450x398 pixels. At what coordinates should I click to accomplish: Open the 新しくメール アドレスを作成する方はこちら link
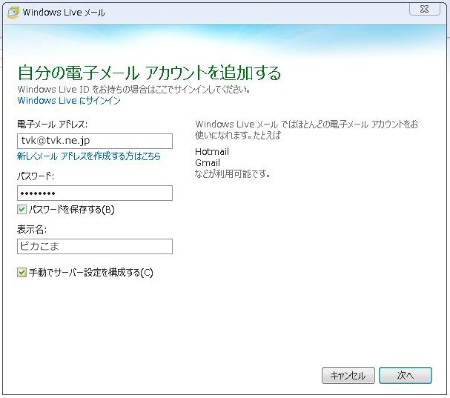point(89,156)
